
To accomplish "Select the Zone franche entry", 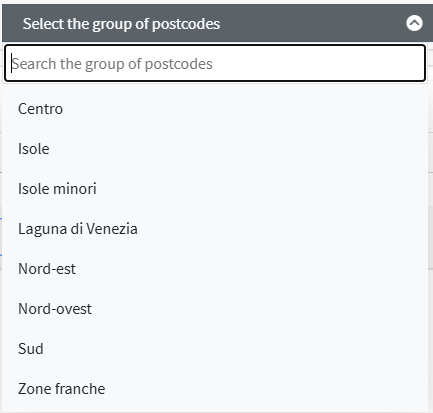I will pyautogui.click(x=215, y=389).
